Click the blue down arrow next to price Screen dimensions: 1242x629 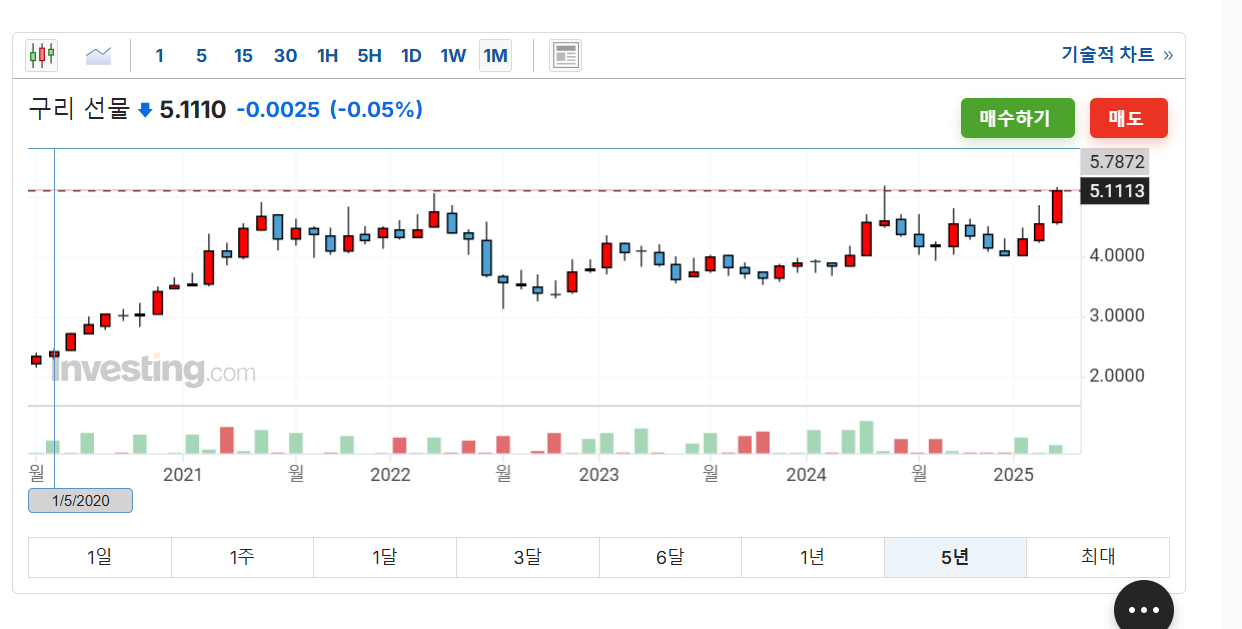(x=145, y=110)
